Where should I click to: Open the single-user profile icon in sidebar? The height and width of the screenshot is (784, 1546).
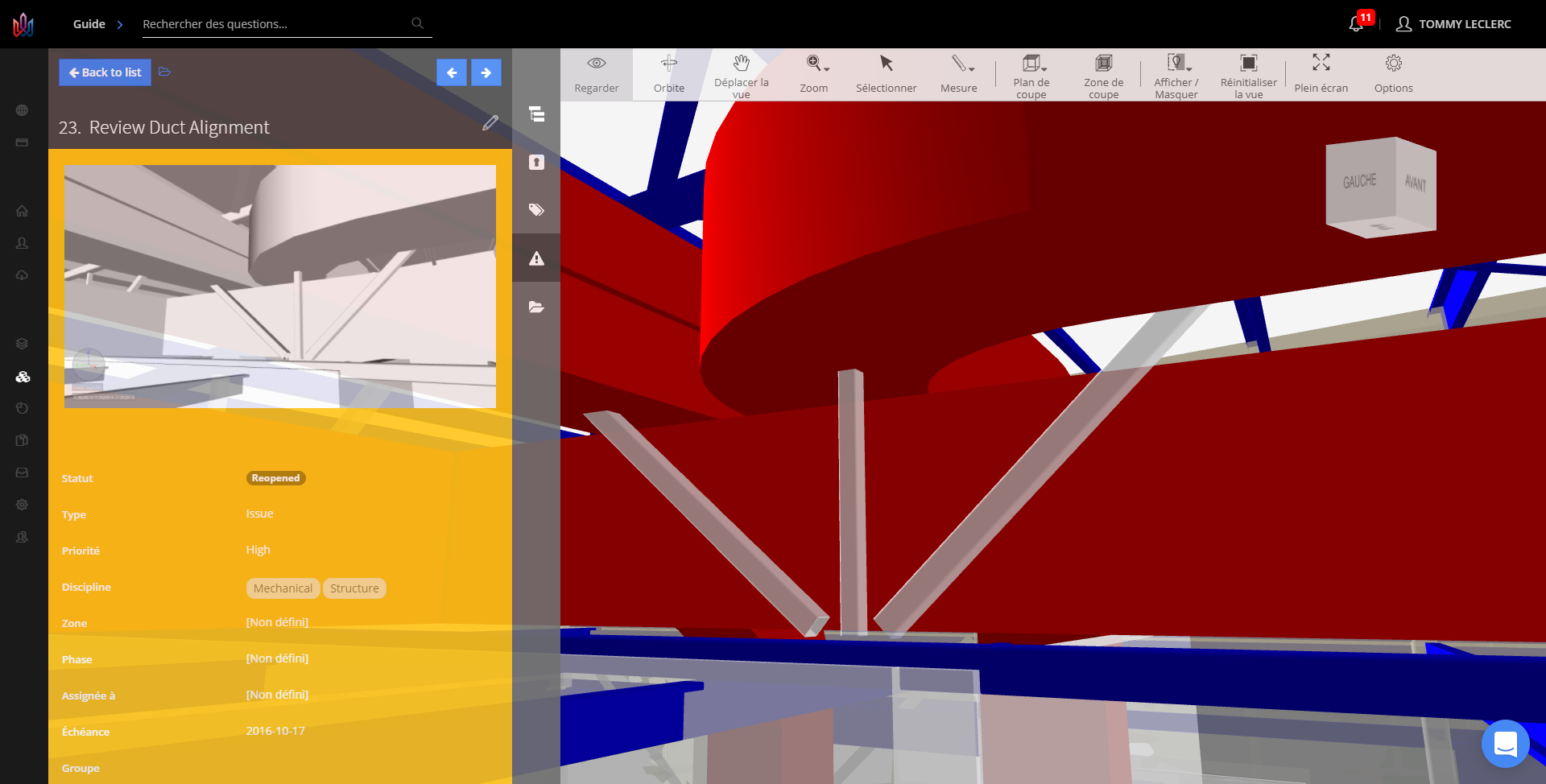(x=22, y=243)
